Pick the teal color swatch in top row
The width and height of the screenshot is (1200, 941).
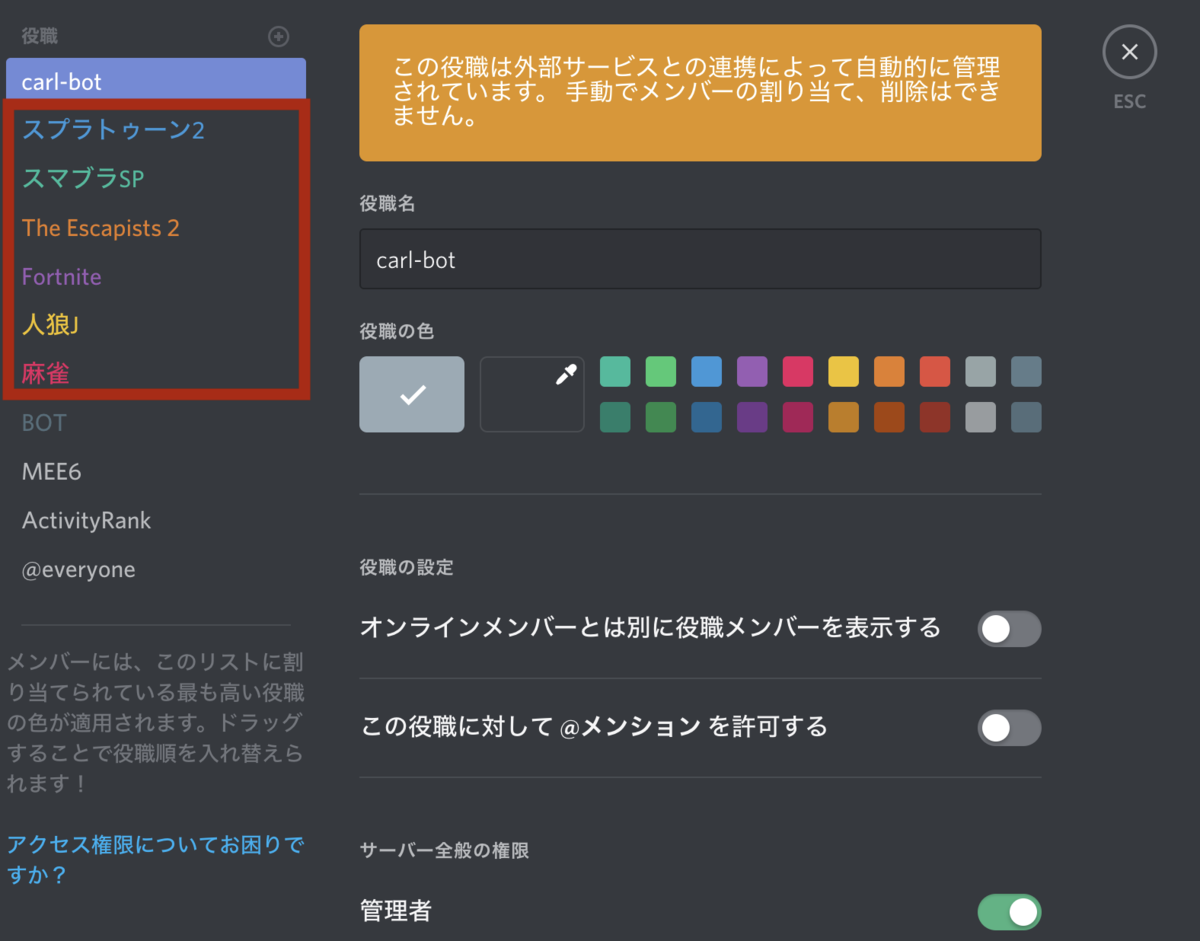click(615, 372)
